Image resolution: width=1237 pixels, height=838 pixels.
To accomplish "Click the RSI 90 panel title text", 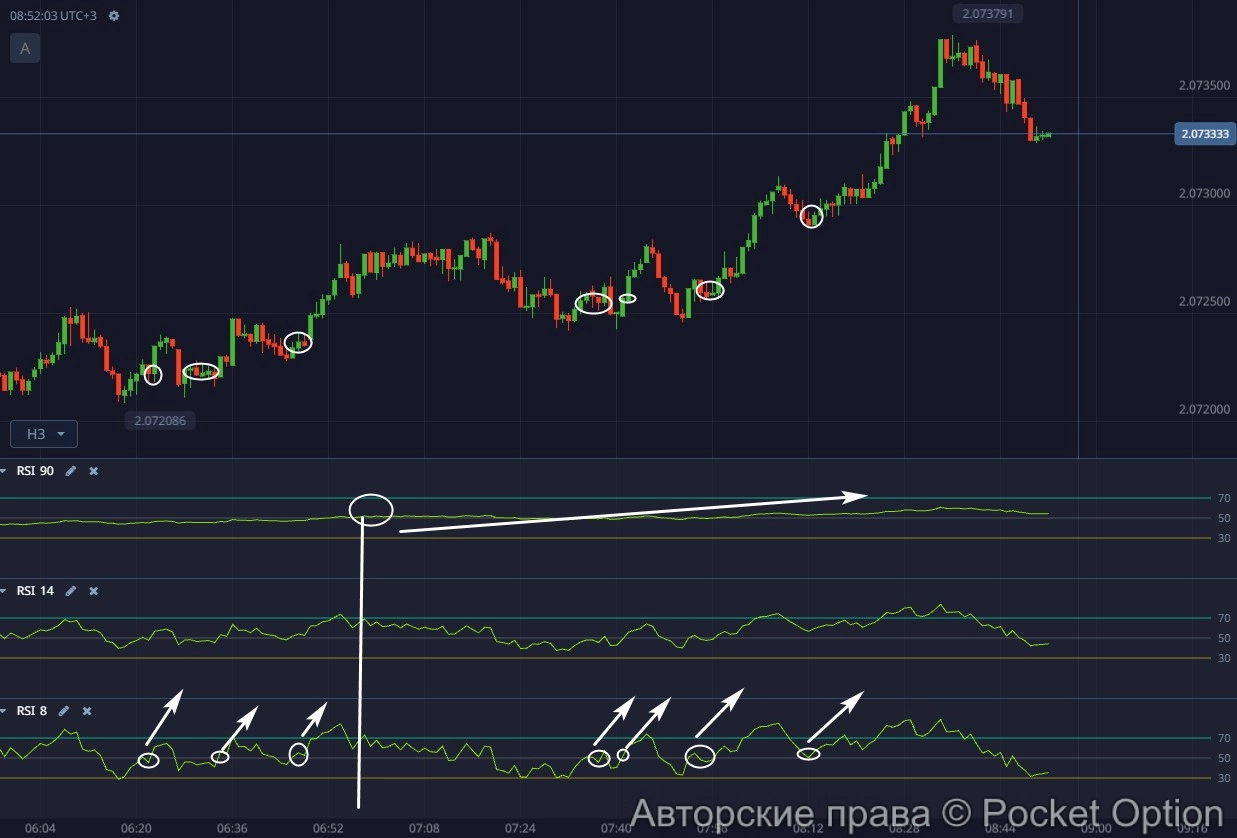I will (x=35, y=470).
